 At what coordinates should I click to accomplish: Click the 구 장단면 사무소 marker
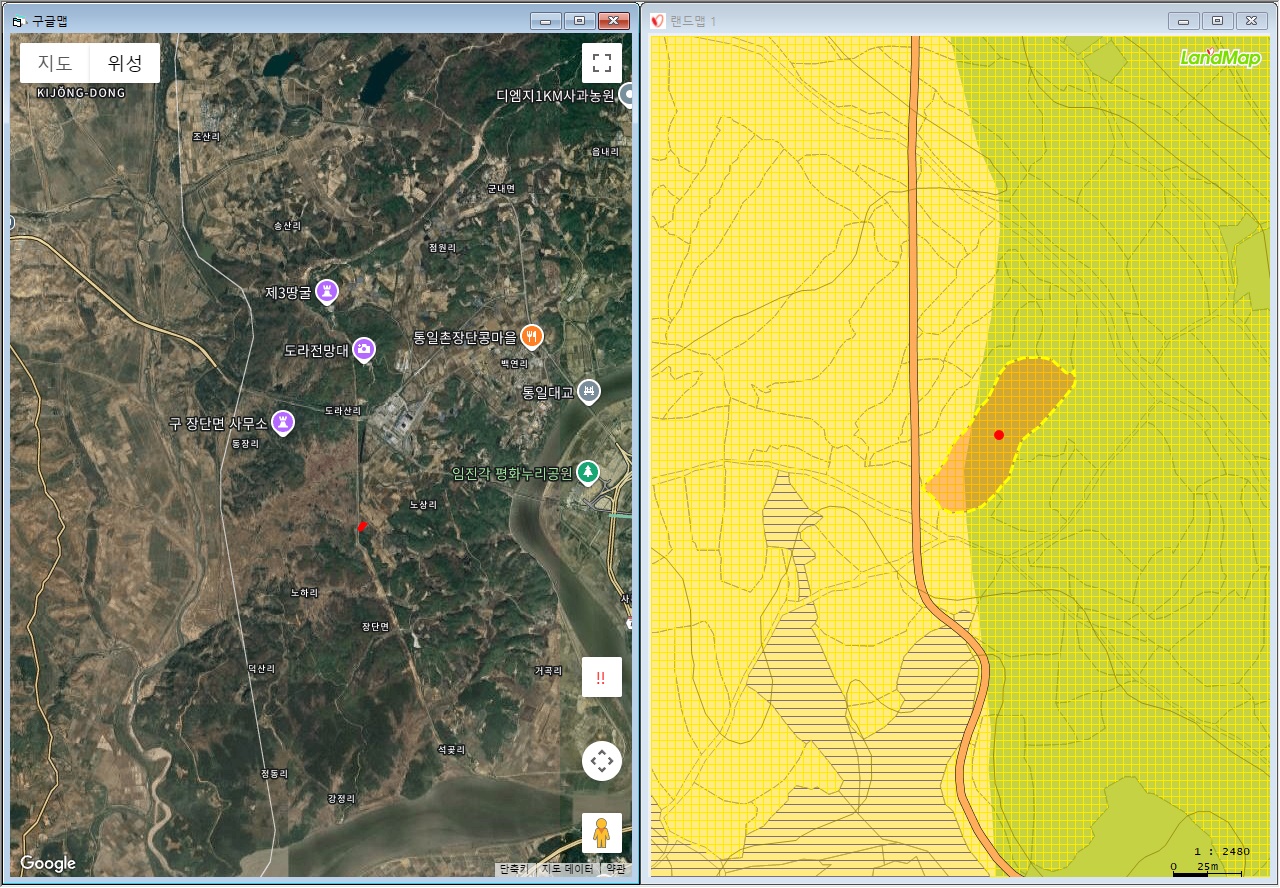(286, 422)
